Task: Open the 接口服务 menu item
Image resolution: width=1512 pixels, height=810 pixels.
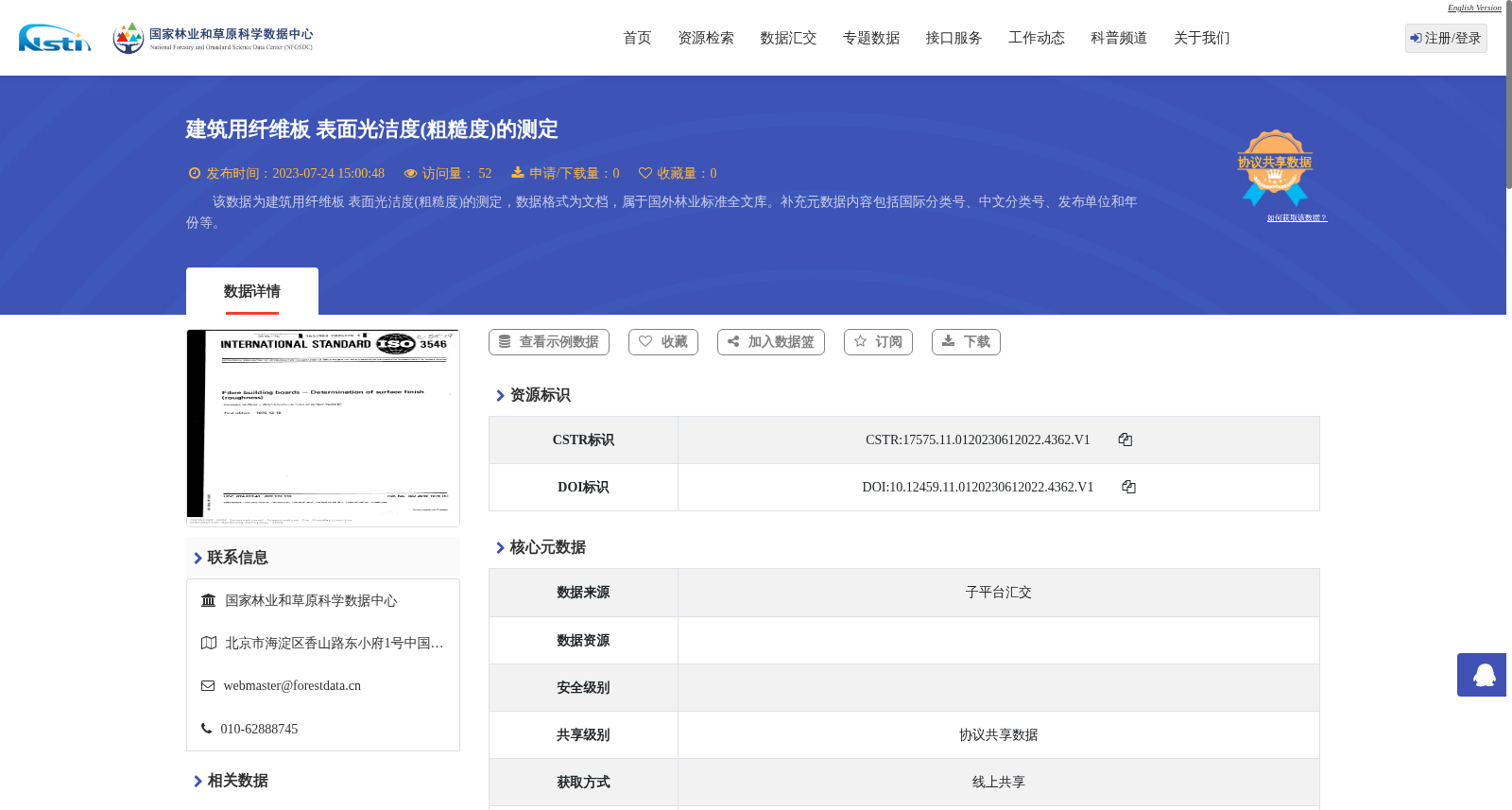Action: coord(954,38)
